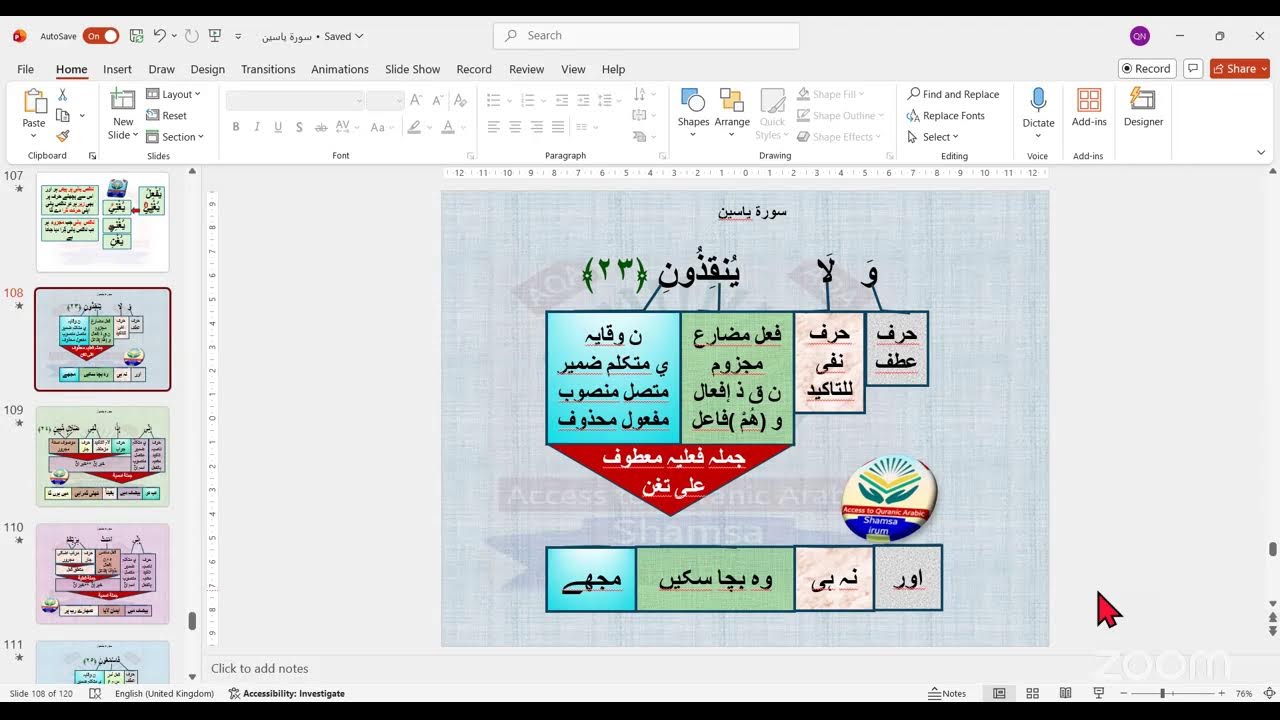
Task: Click zoom in plus button
Action: 1222,693
